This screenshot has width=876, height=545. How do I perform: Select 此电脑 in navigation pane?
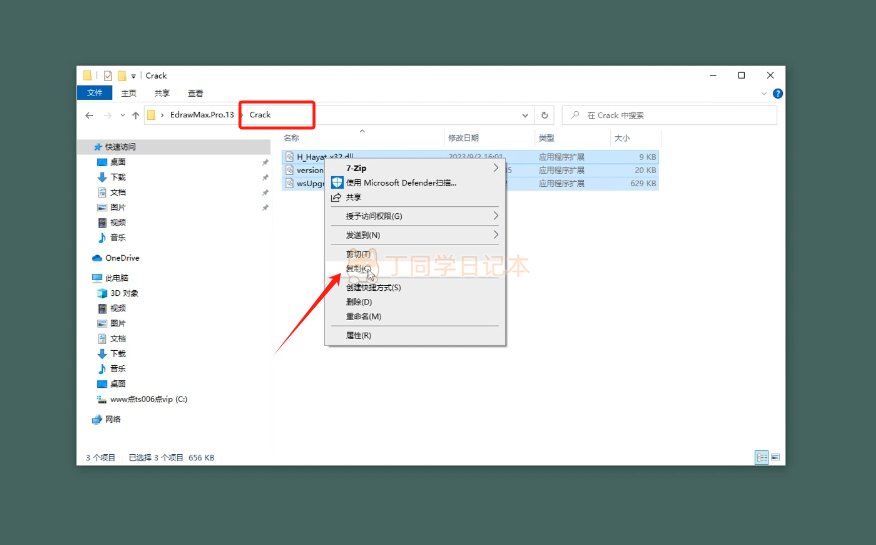tap(116, 278)
